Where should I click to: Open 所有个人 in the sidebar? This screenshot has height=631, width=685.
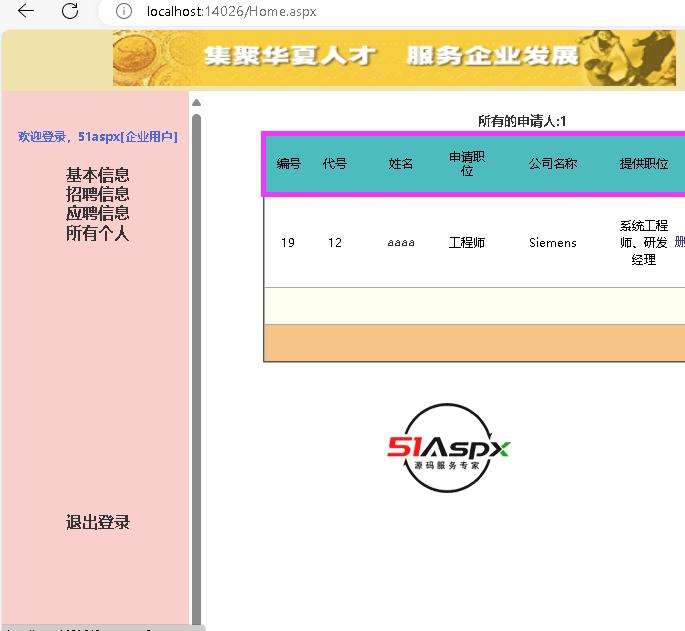pos(97,234)
